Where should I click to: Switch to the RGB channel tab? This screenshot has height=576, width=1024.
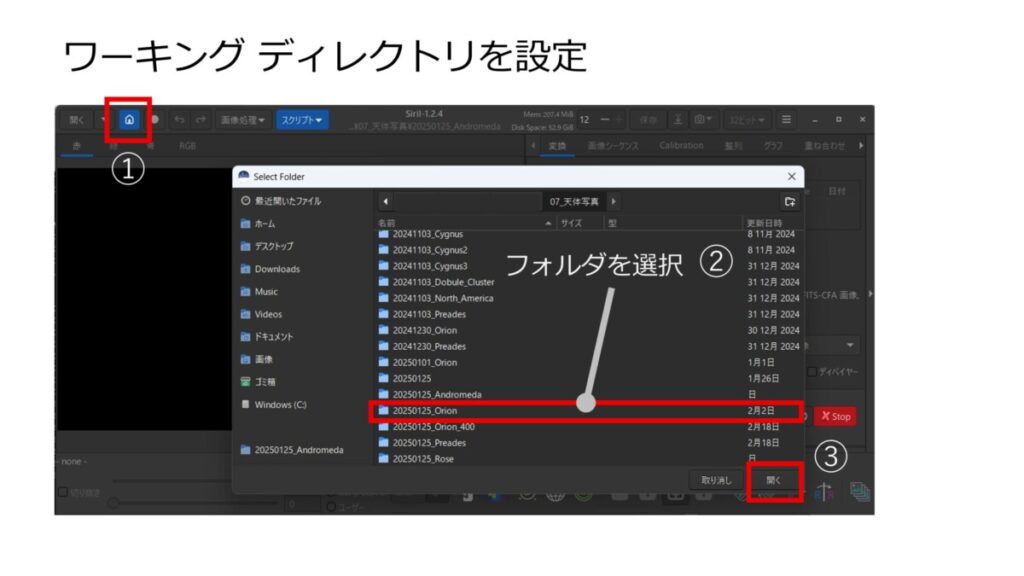[x=187, y=146]
